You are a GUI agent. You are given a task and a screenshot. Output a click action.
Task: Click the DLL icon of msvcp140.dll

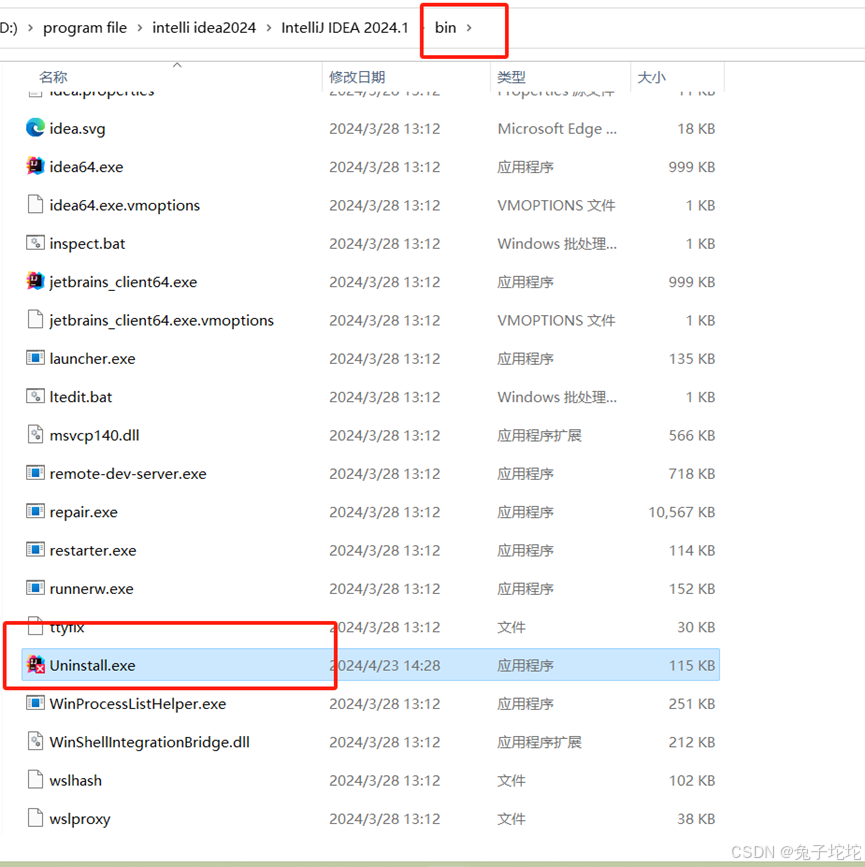coord(35,435)
